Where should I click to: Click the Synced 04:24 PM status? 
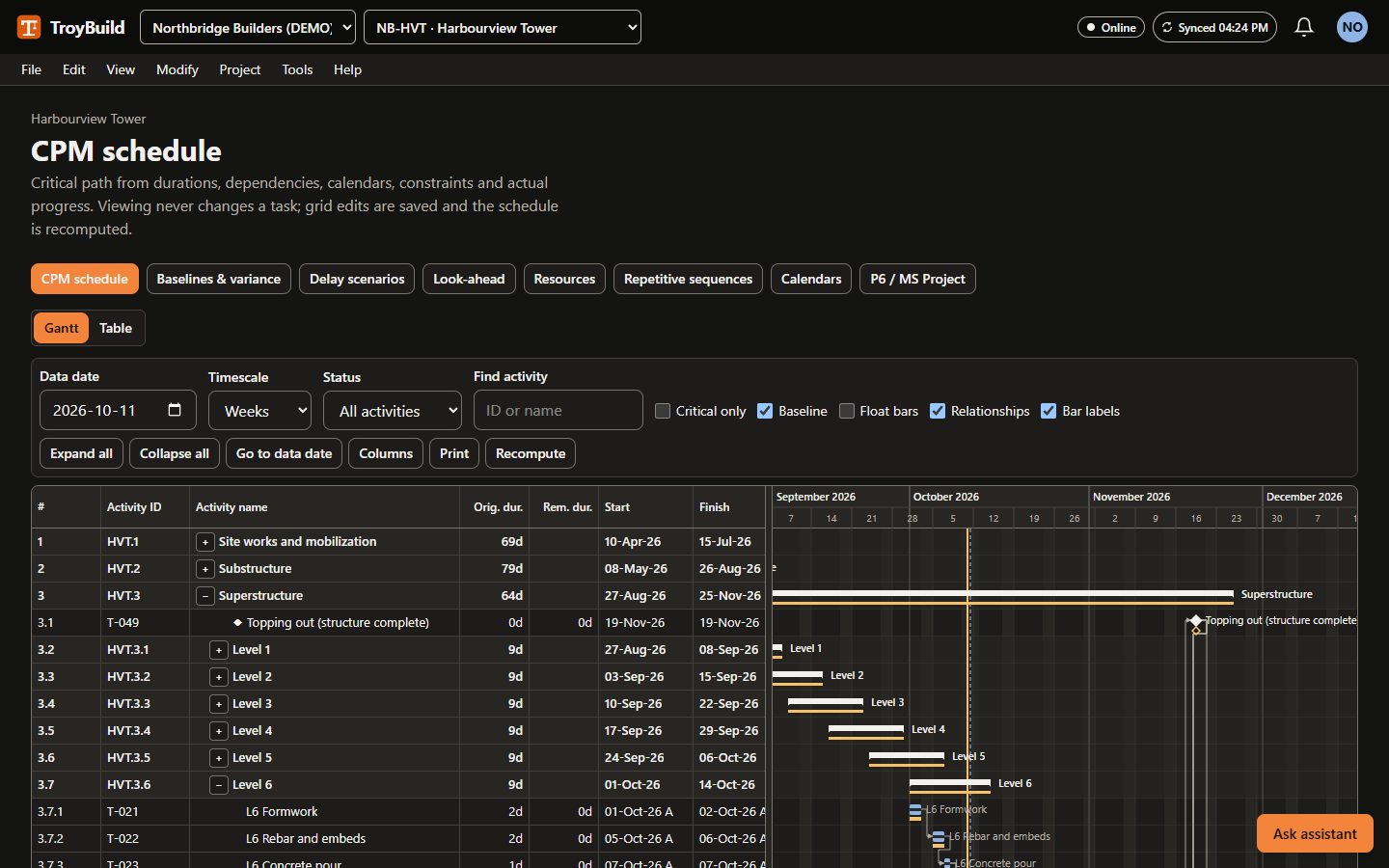(1214, 27)
